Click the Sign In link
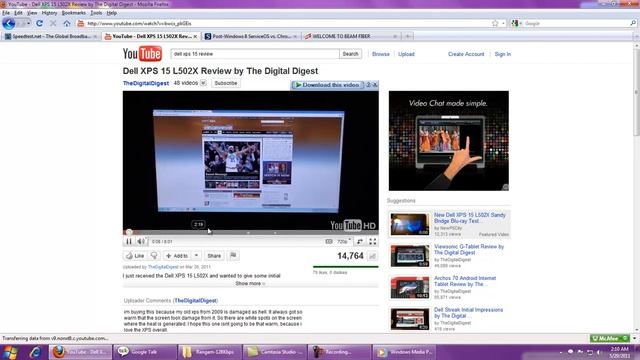 [502, 54]
